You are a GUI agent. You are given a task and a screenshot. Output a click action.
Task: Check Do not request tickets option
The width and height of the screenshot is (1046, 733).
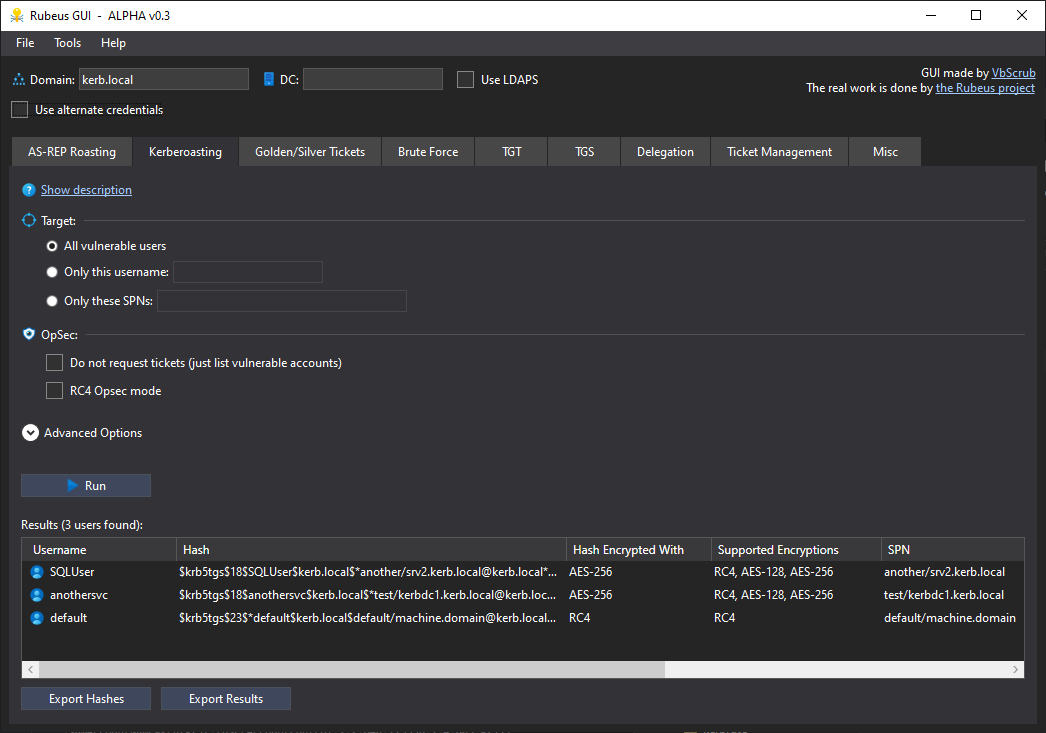54,362
